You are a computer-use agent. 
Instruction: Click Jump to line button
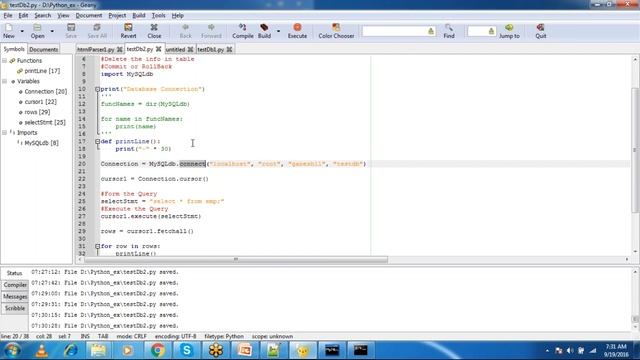(x=509, y=31)
